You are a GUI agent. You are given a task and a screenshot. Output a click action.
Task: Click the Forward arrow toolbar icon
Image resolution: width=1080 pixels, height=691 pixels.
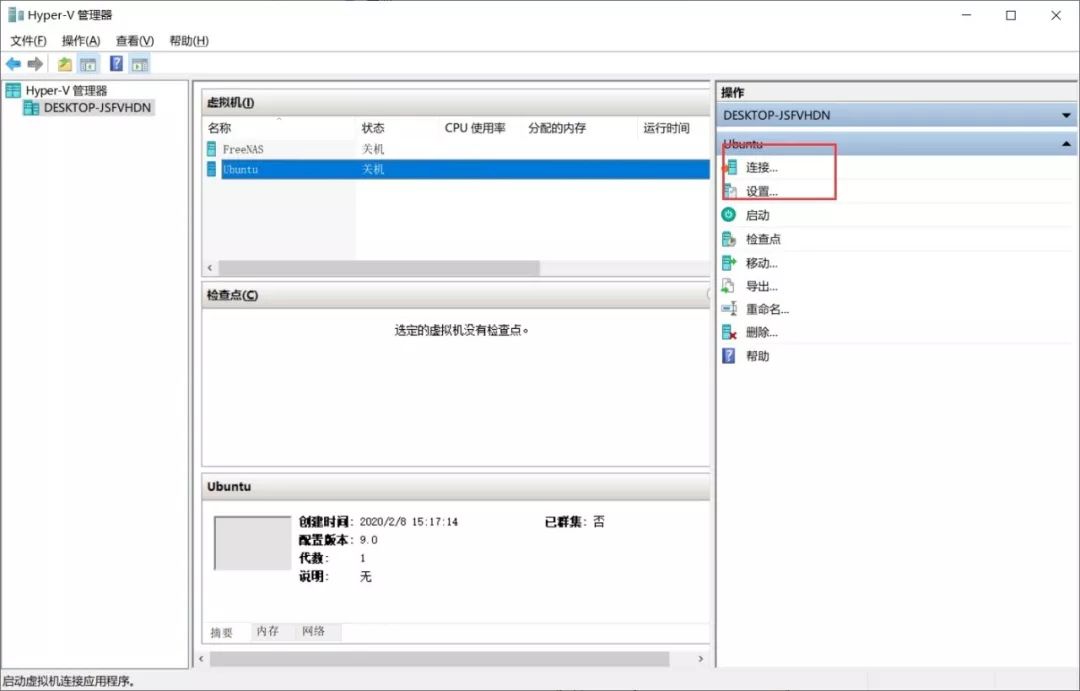[x=35, y=64]
